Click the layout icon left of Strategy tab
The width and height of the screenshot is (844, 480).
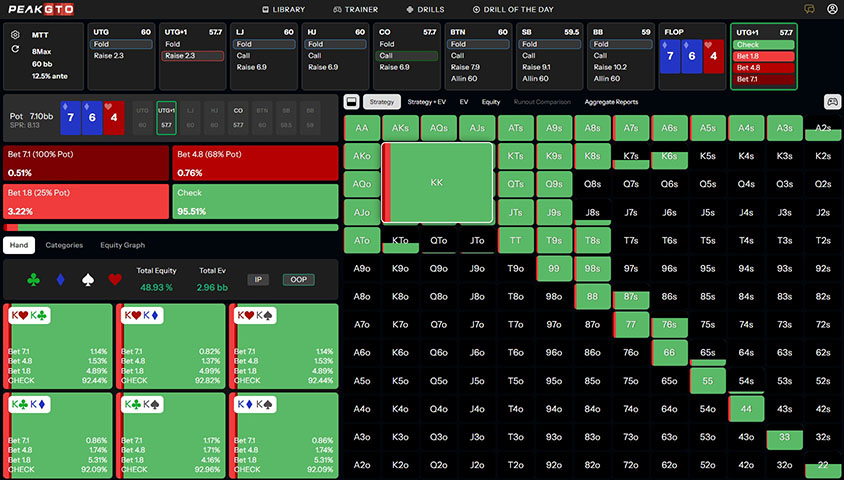351,102
